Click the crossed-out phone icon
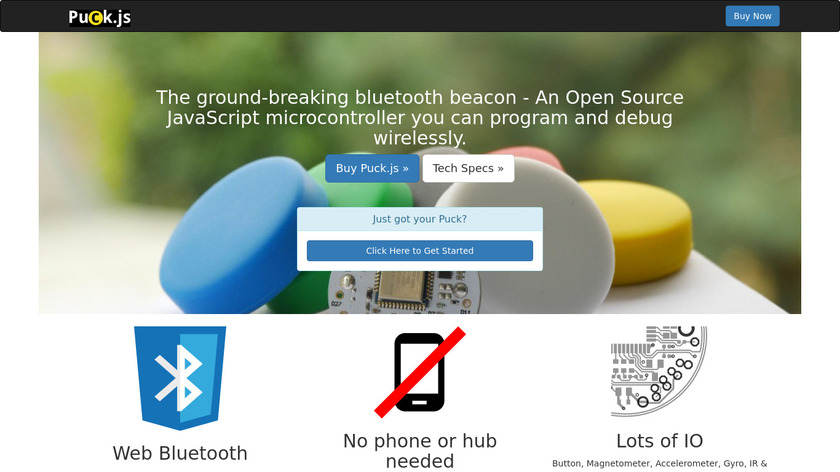The width and height of the screenshot is (840, 472). pyautogui.click(x=419, y=372)
